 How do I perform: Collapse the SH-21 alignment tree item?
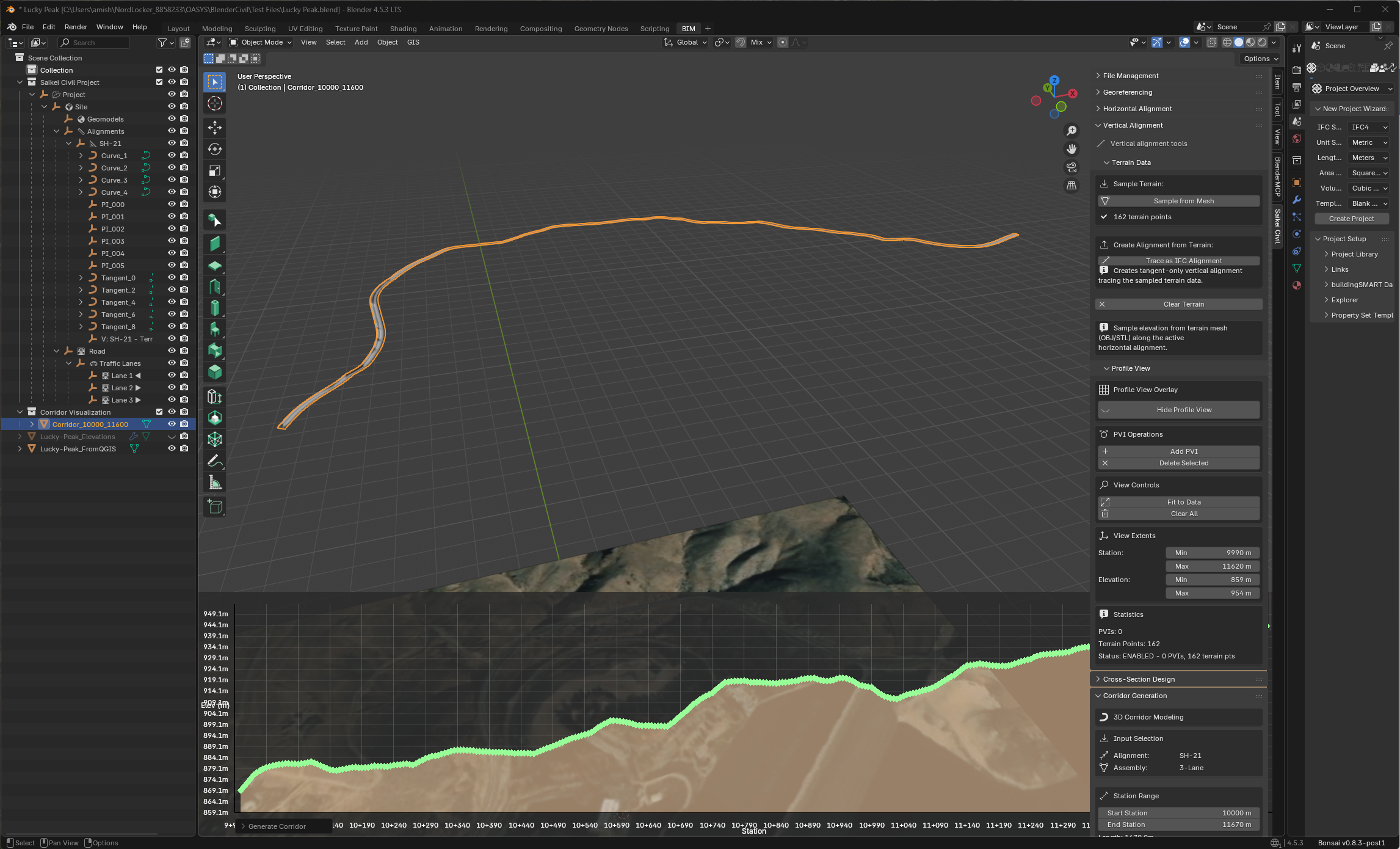tap(69, 143)
